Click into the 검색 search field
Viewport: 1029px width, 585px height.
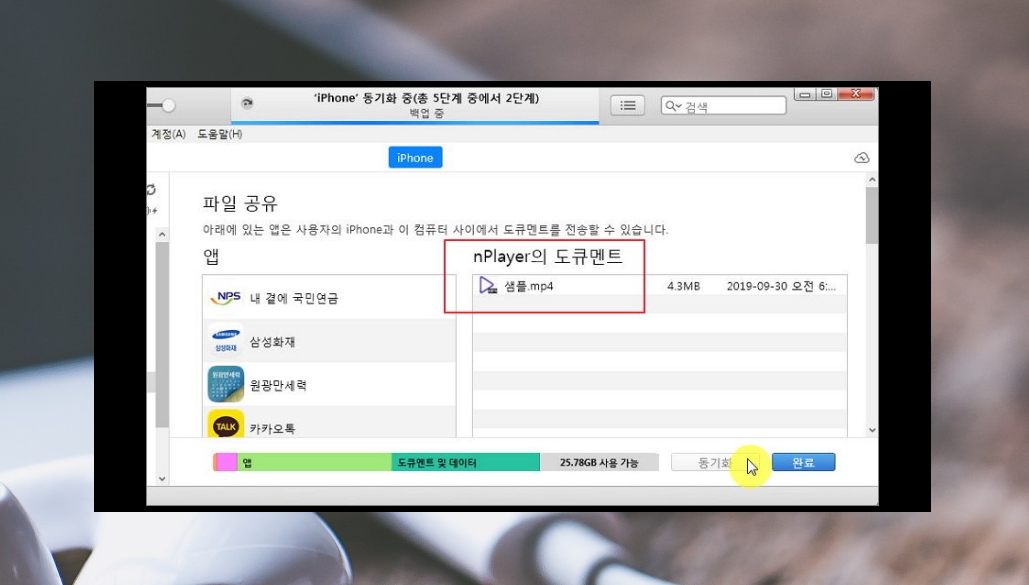(x=723, y=106)
